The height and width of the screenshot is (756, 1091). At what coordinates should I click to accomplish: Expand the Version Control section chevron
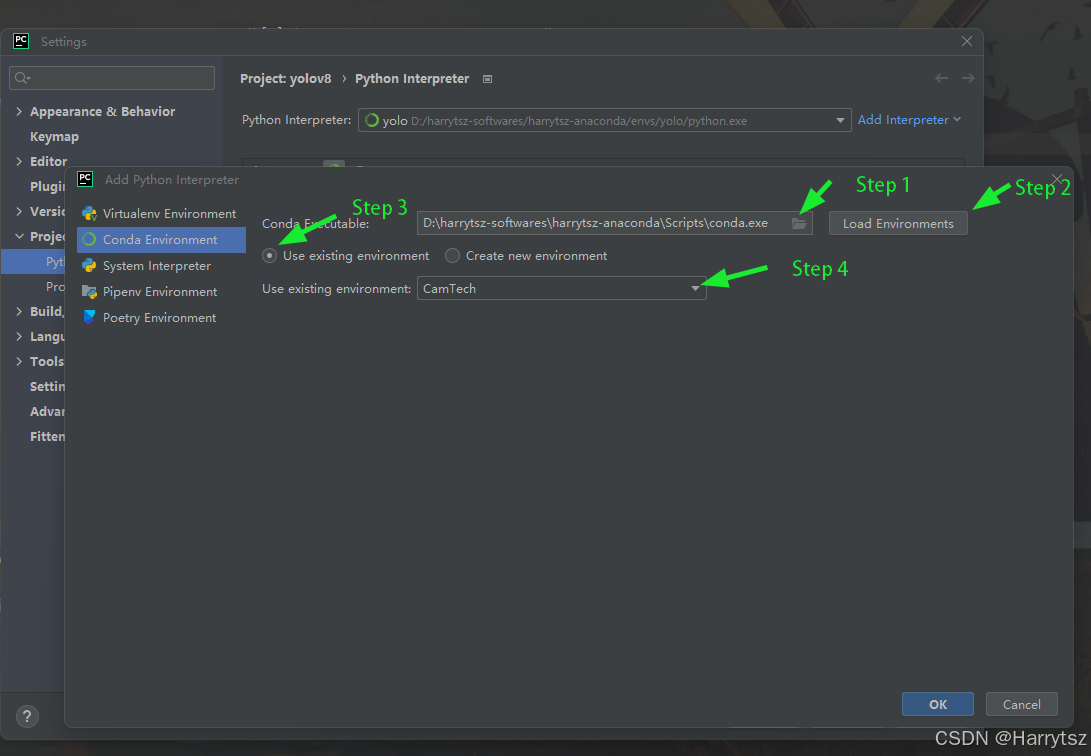[19, 211]
